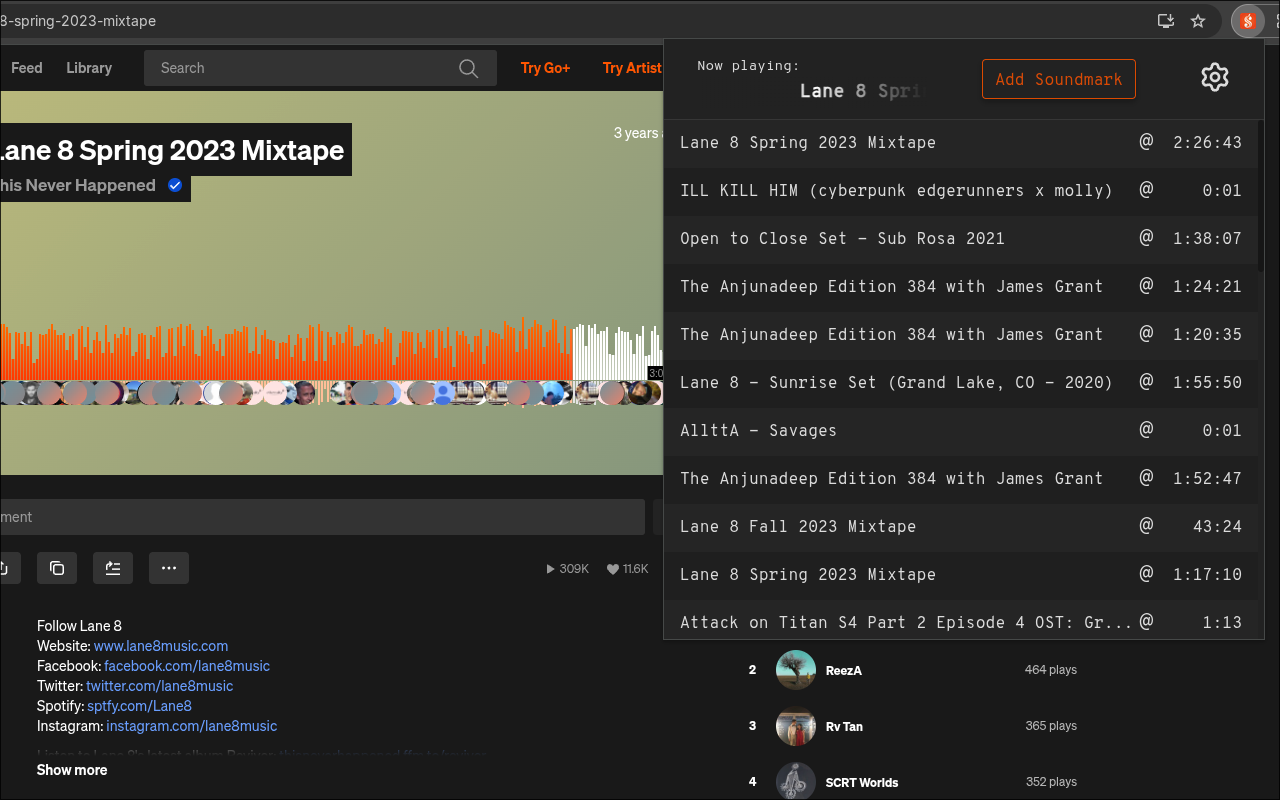Click the Try Artist link

(632, 68)
